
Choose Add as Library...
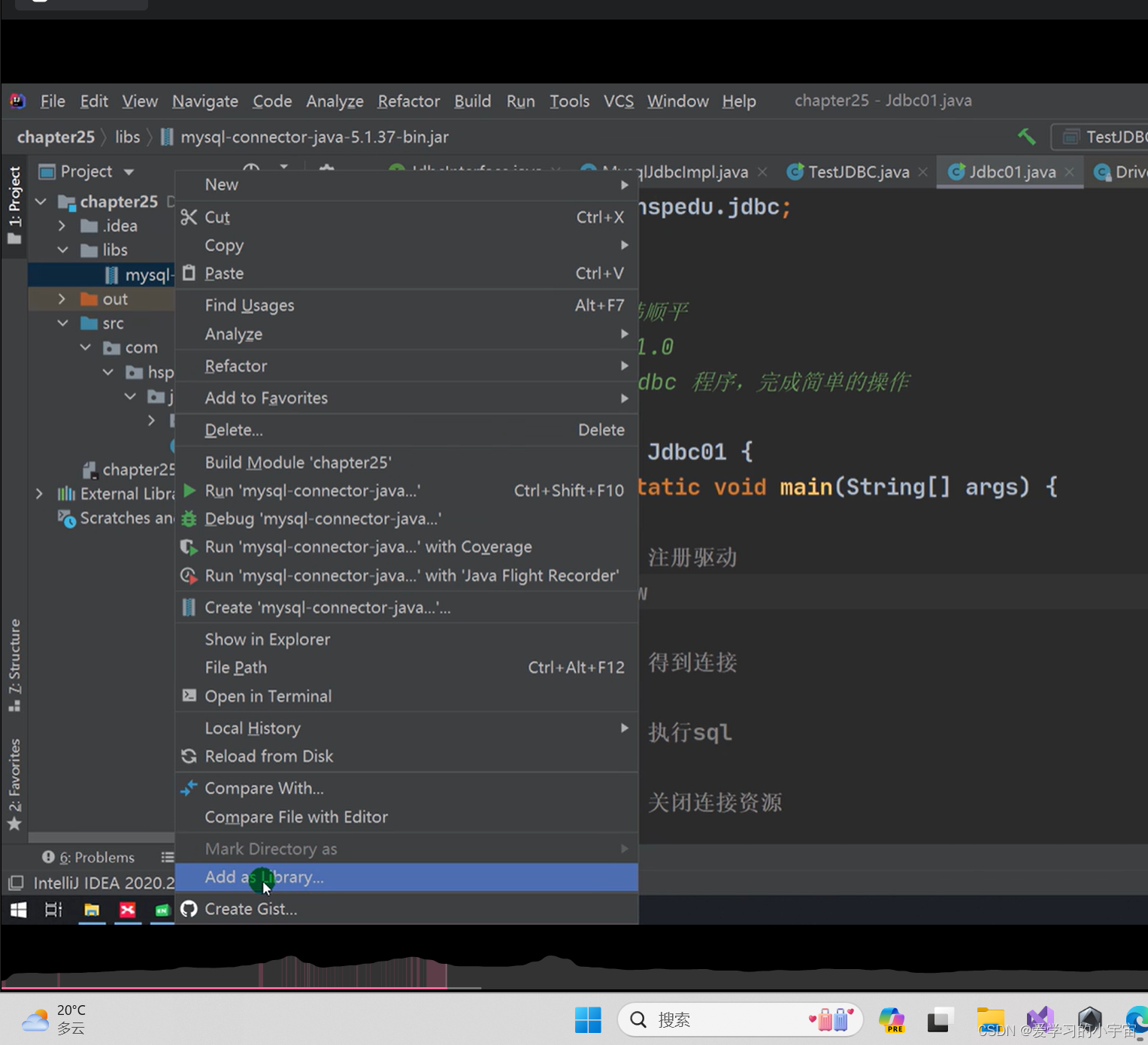pos(407,877)
